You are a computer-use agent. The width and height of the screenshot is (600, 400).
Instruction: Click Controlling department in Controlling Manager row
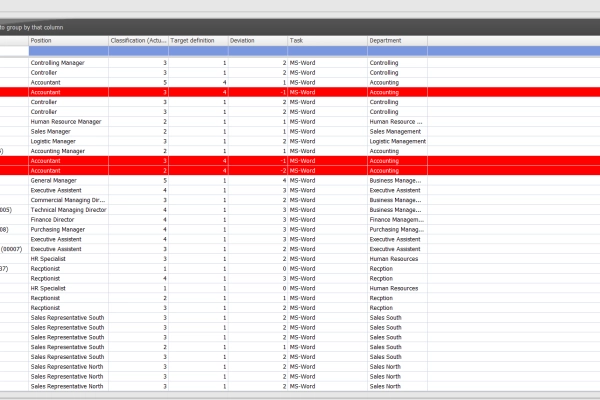[397, 63]
